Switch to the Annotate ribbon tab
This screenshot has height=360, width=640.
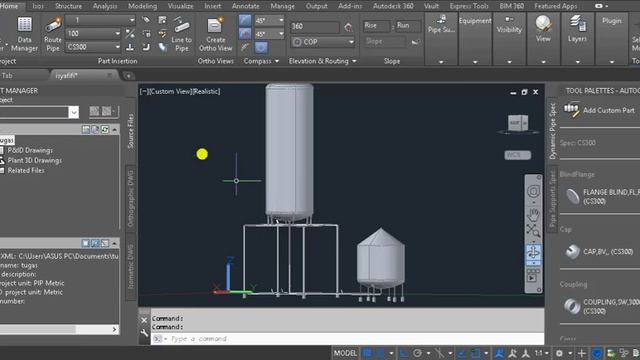pyautogui.click(x=245, y=6)
